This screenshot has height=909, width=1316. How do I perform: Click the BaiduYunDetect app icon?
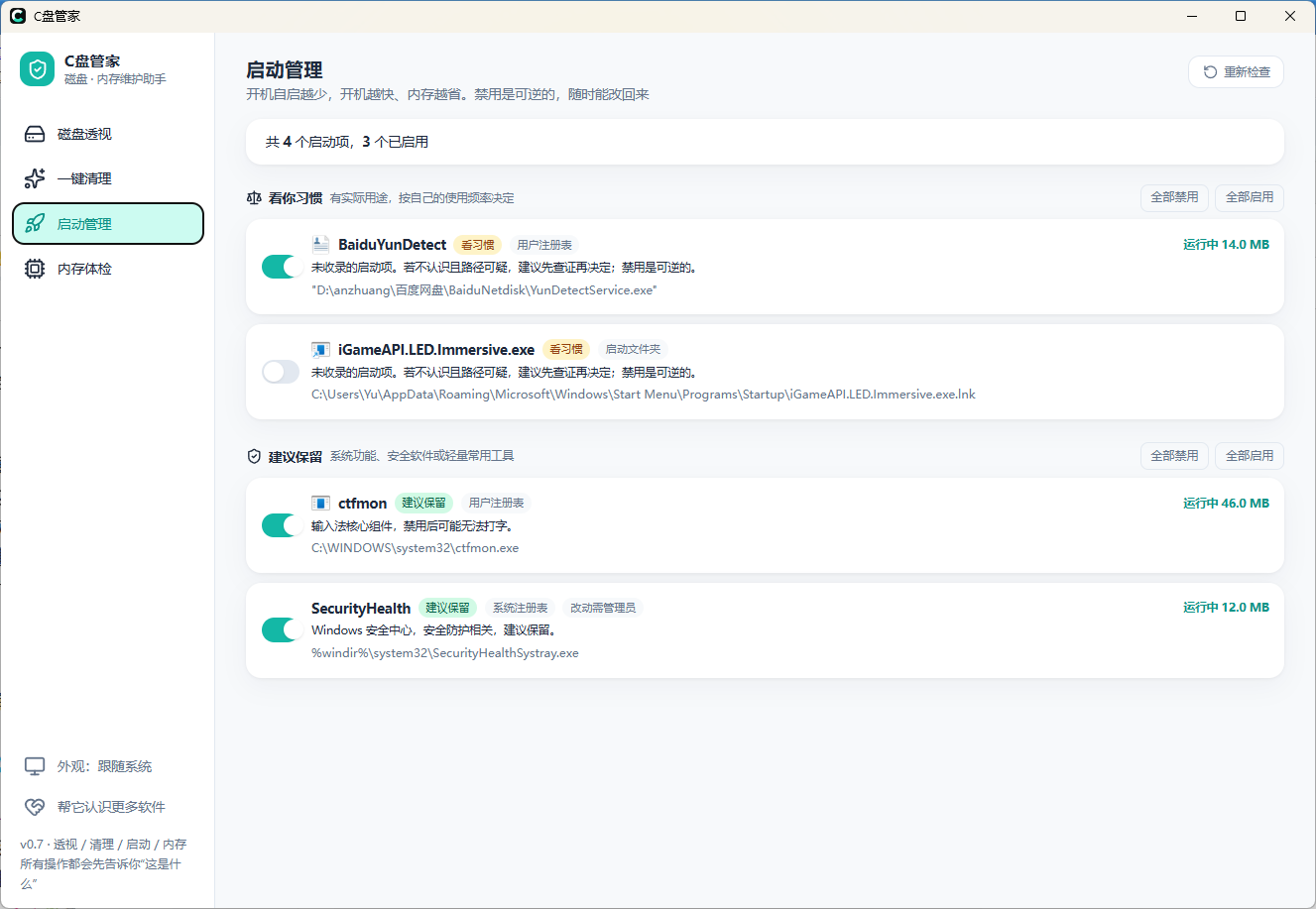(320, 244)
